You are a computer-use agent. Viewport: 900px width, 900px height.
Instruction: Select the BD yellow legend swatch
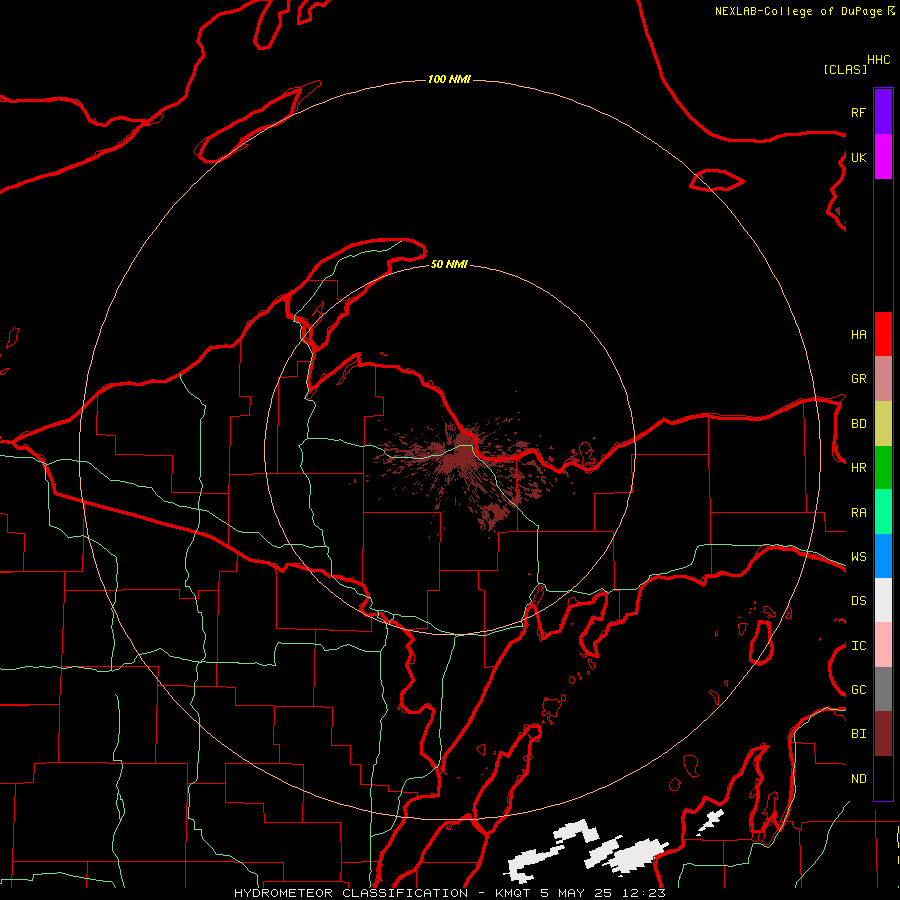coord(883,424)
